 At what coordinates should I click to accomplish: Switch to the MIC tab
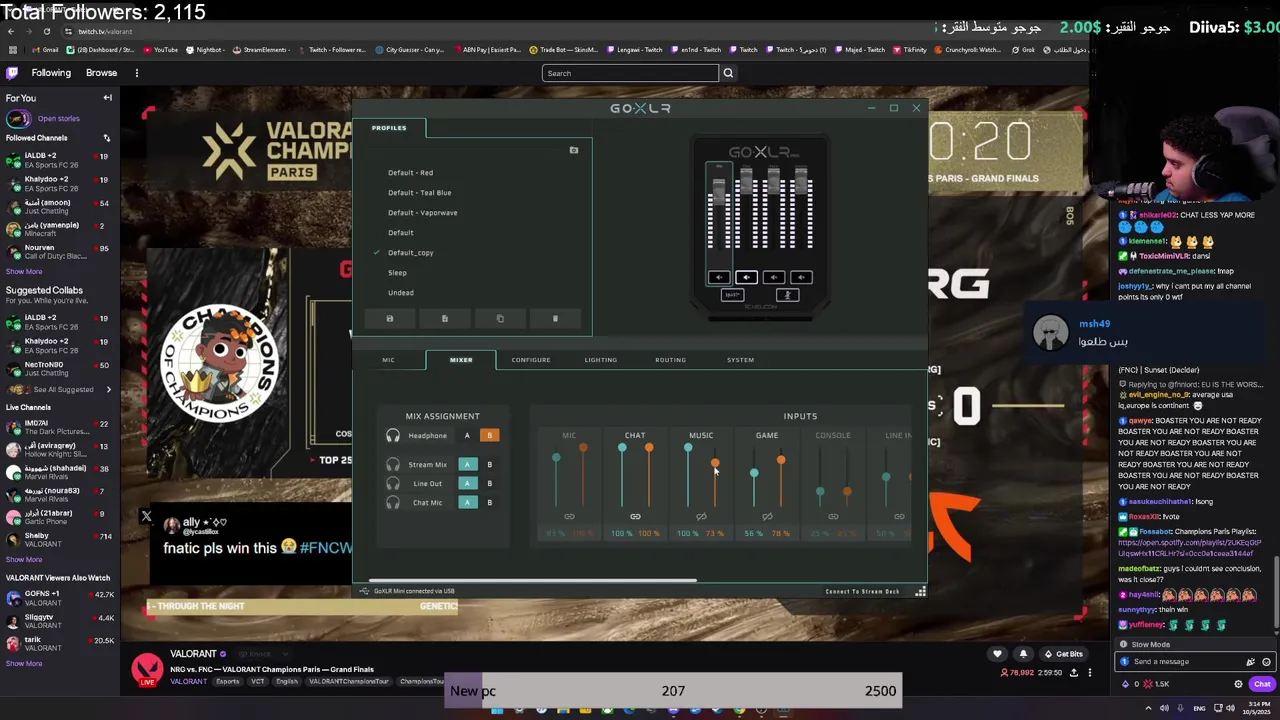(x=388, y=360)
